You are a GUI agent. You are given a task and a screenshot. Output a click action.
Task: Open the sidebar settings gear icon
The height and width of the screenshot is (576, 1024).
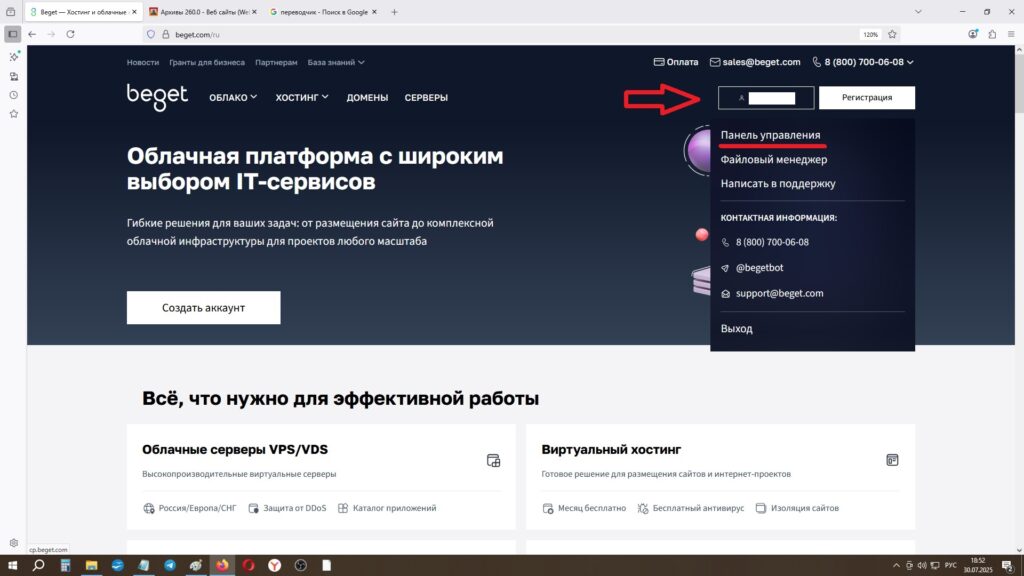coord(14,543)
